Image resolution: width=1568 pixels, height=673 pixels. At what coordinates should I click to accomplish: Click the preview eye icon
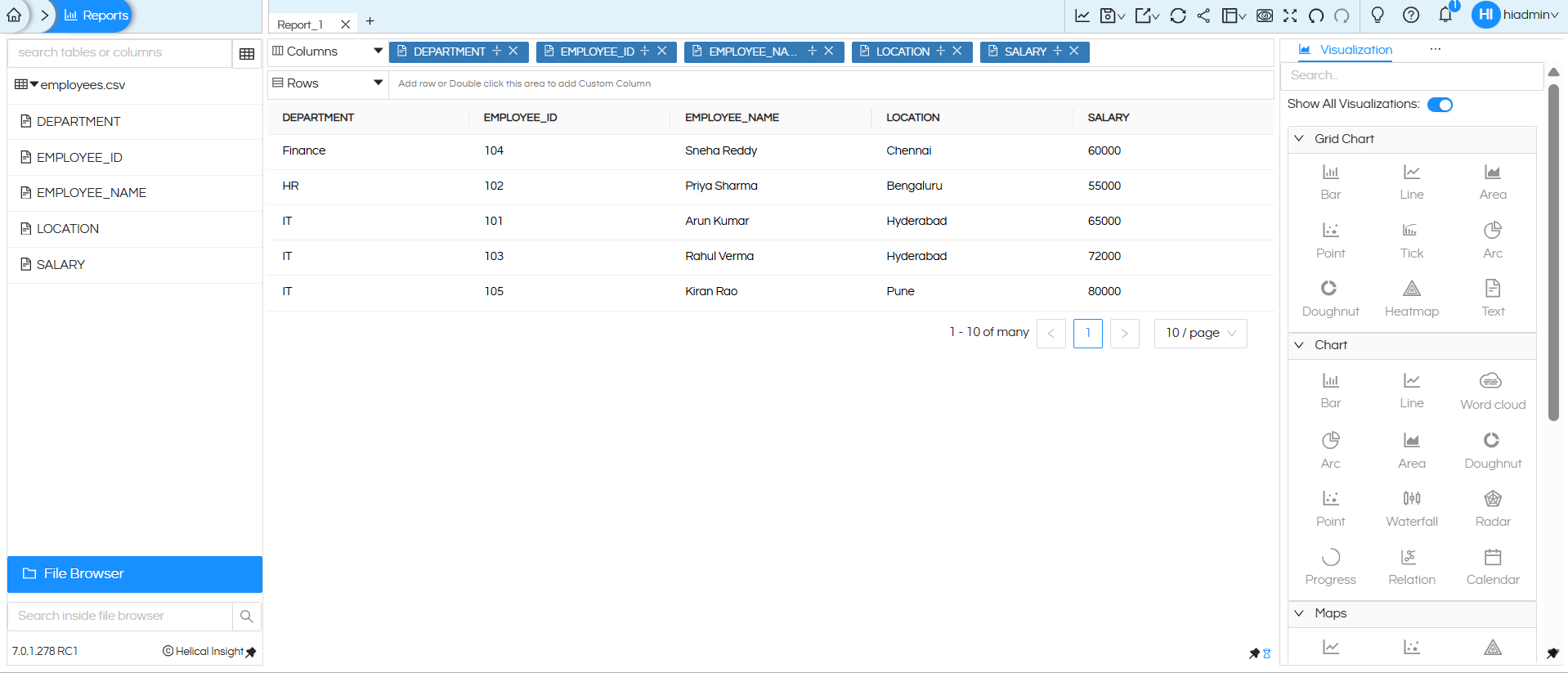tap(1265, 16)
